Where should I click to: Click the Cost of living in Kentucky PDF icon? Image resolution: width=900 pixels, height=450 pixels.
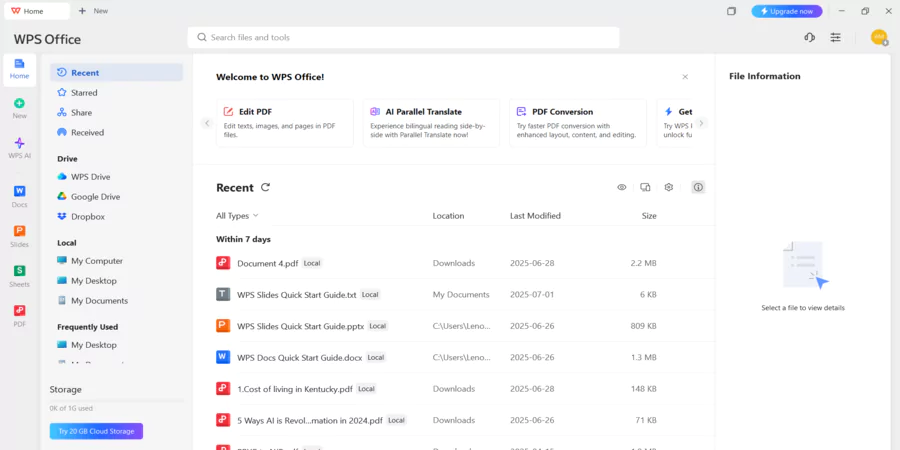tap(223, 389)
